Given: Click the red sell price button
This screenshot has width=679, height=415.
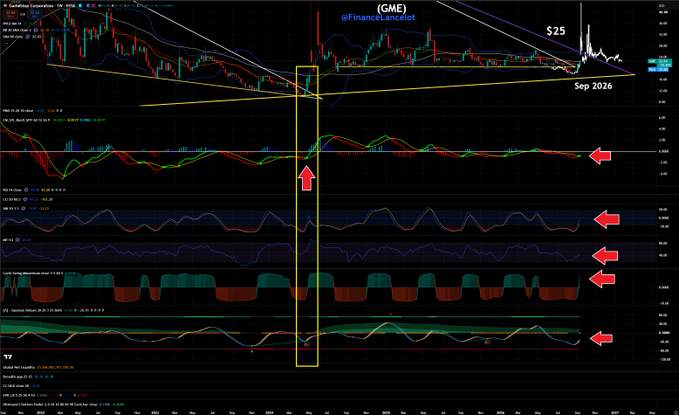Looking at the screenshot, I should click(x=10, y=14).
